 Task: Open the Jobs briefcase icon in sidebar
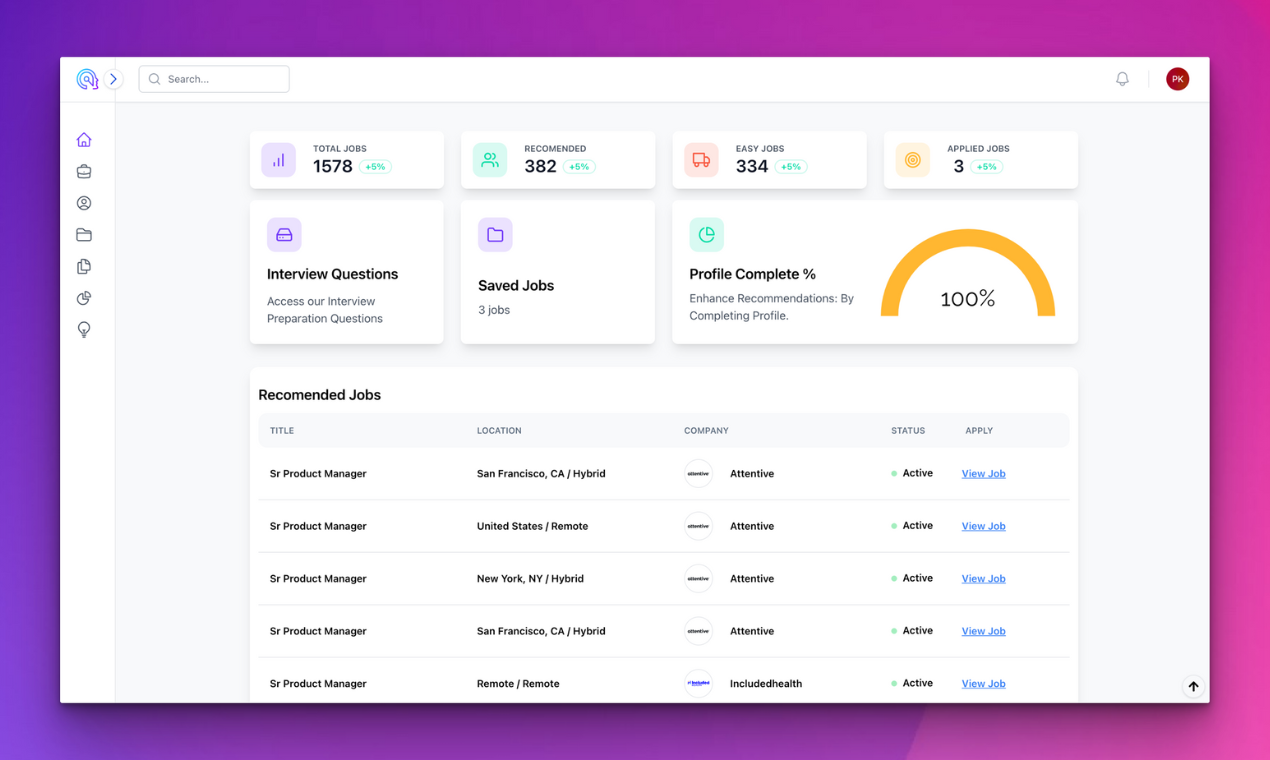[x=84, y=171]
